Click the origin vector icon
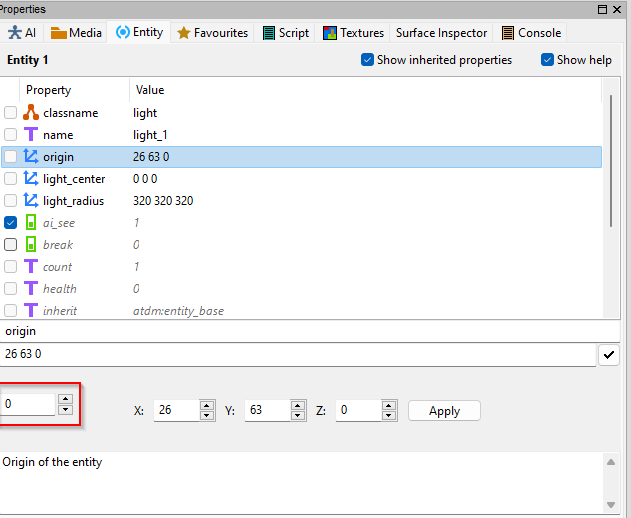 30,157
